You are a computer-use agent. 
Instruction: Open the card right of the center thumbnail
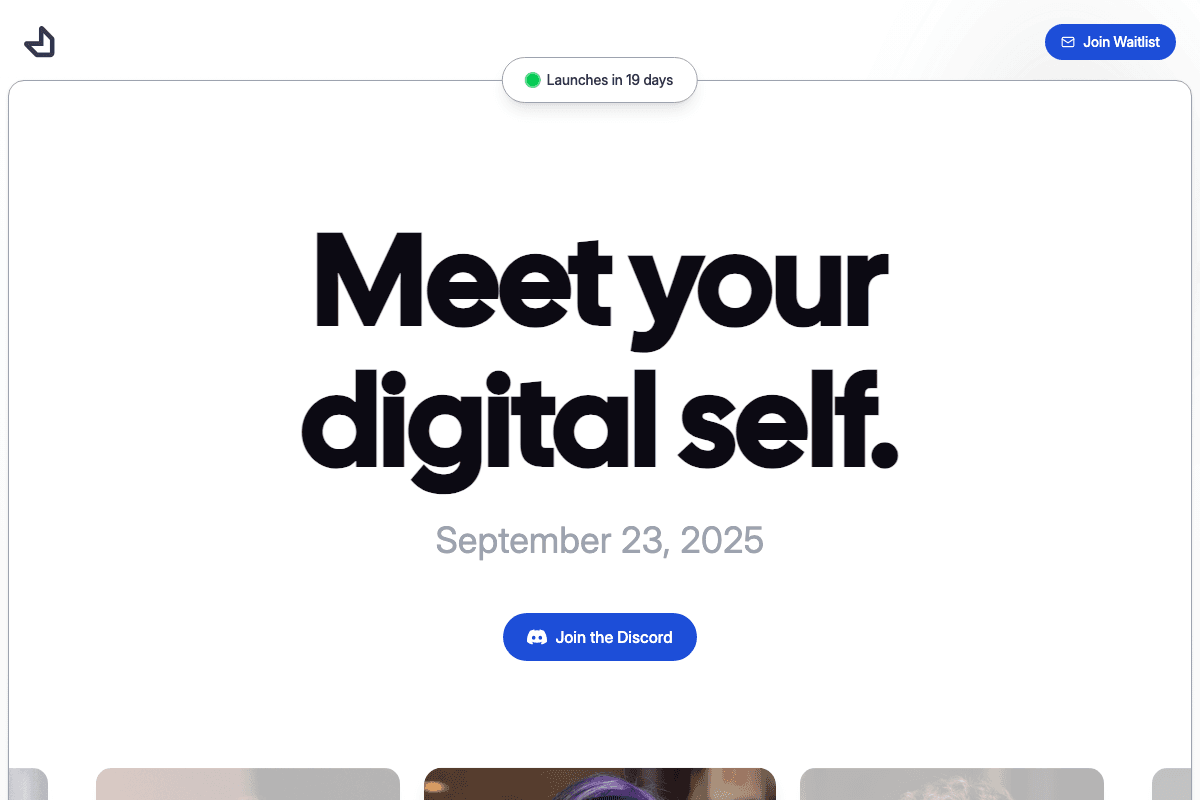pos(952,784)
